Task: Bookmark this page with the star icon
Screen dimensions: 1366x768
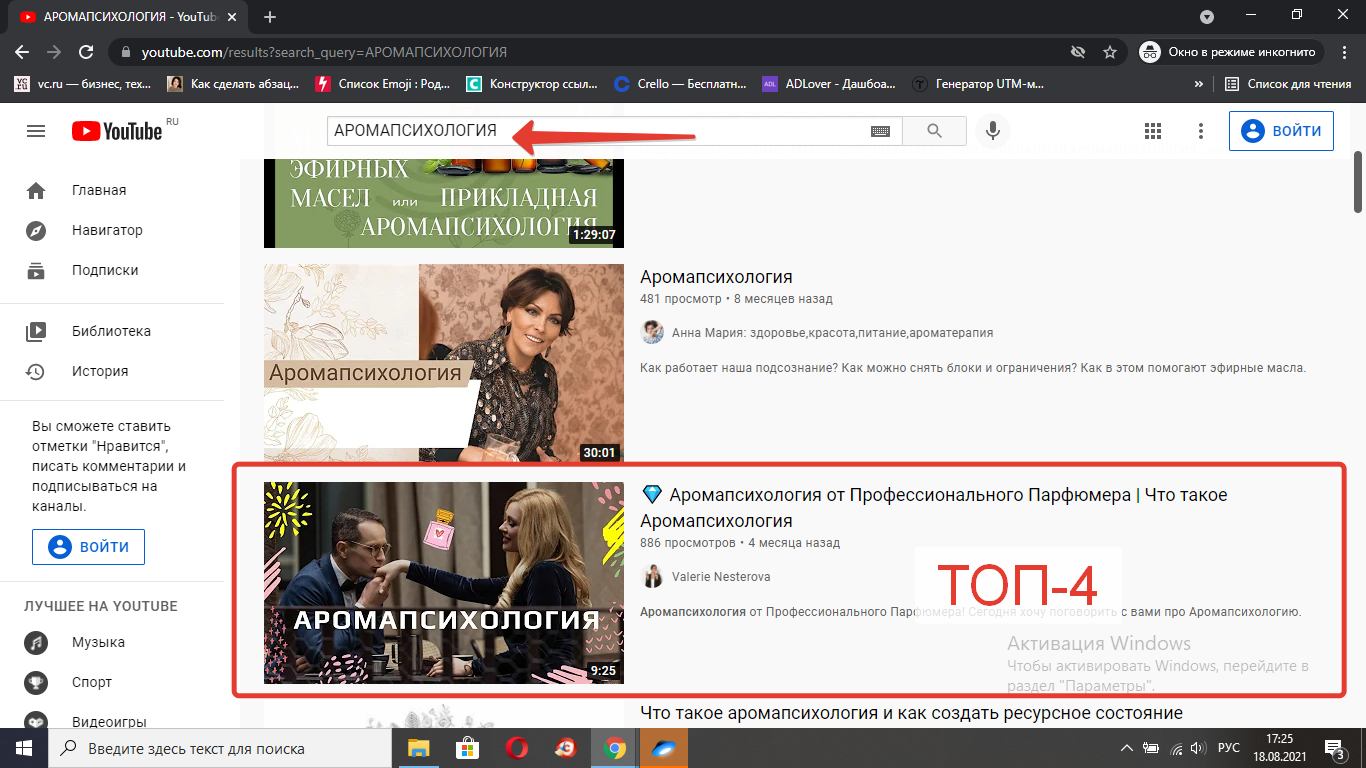Action: [x=1109, y=52]
